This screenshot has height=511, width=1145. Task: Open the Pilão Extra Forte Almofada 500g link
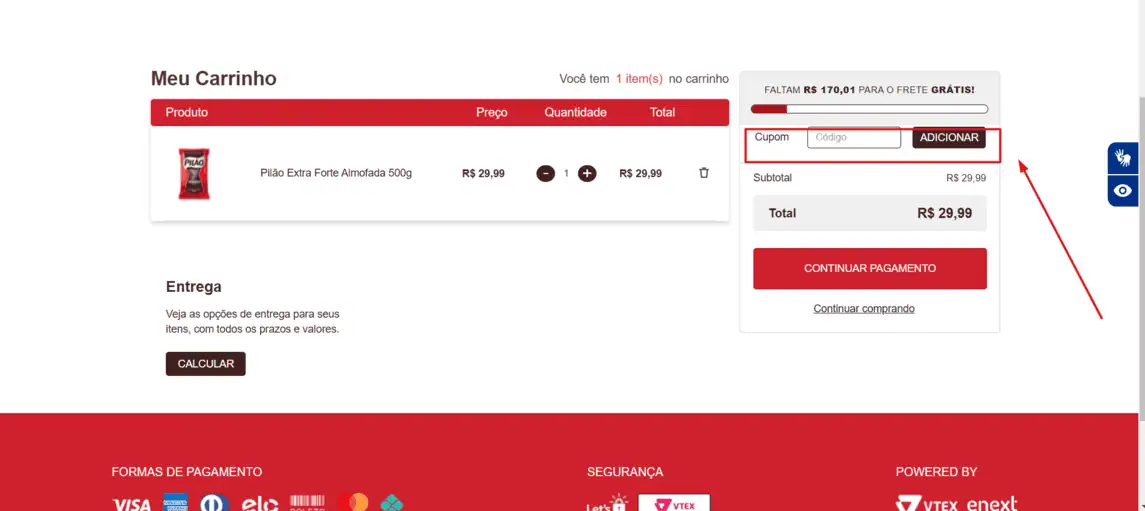click(x=336, y=173)
